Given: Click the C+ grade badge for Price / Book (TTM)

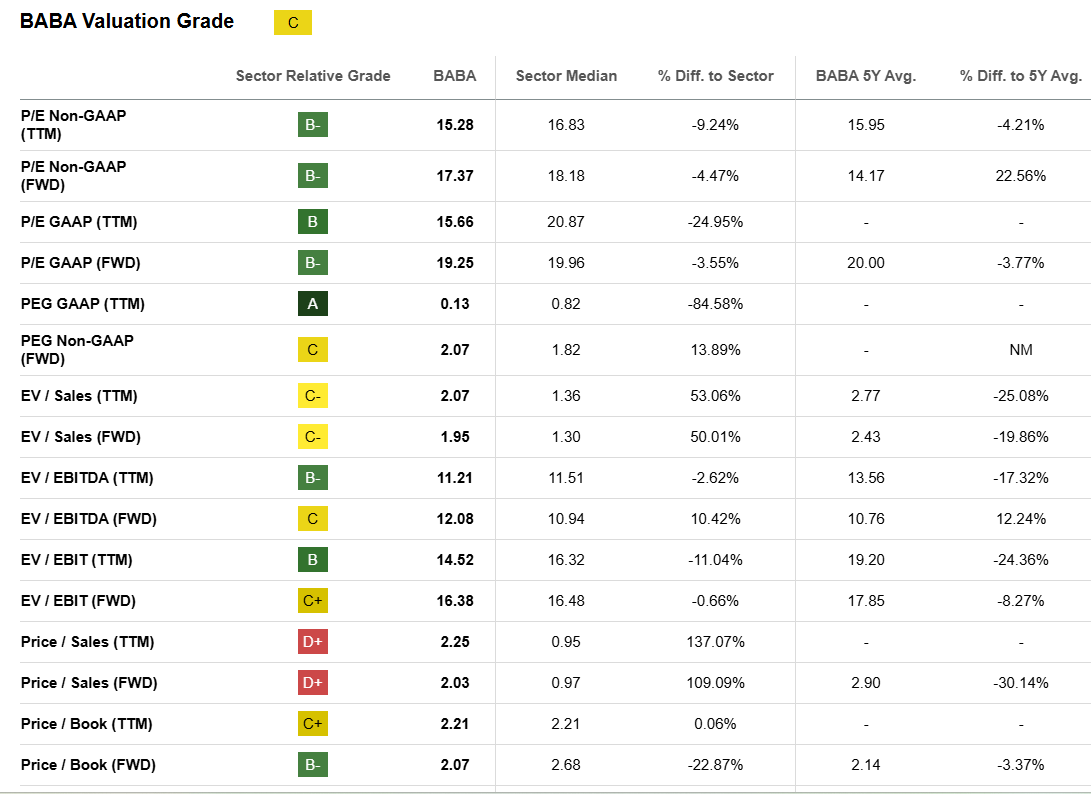Looking at the screenshot, I should 313,724.
